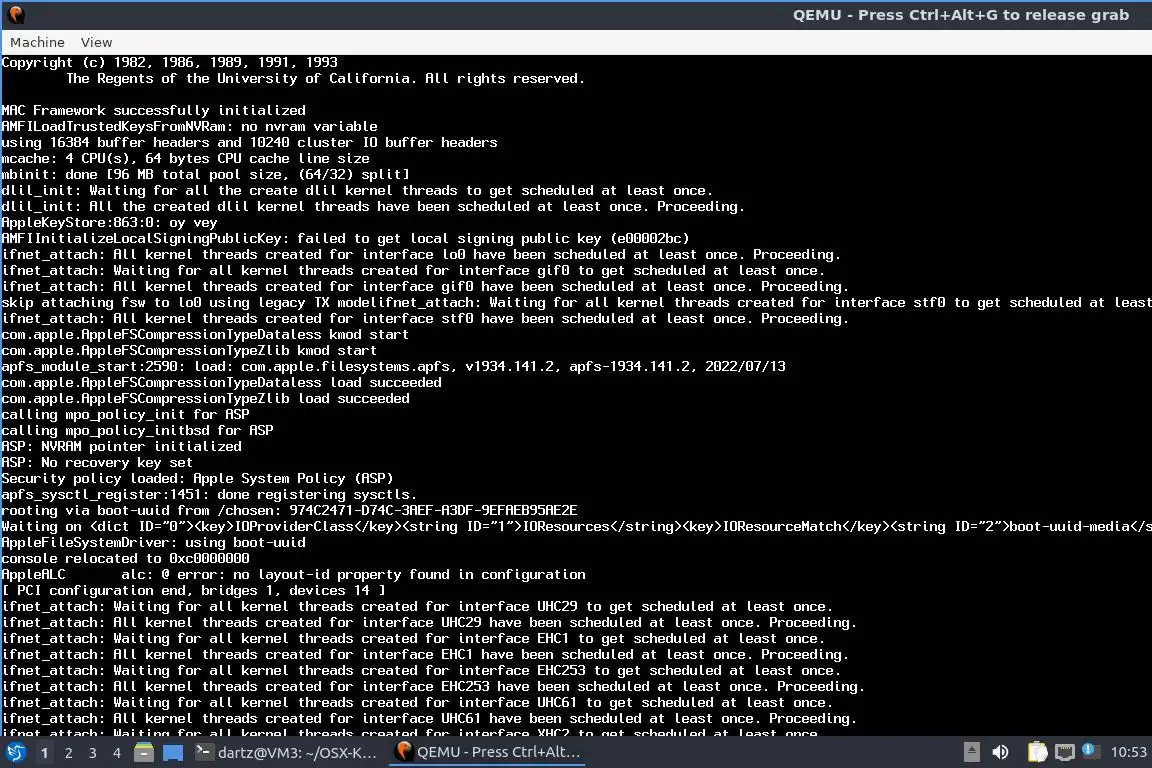The image size is (1152, 768).
Task: Switch to workspace 3
Action: point(93,753)
